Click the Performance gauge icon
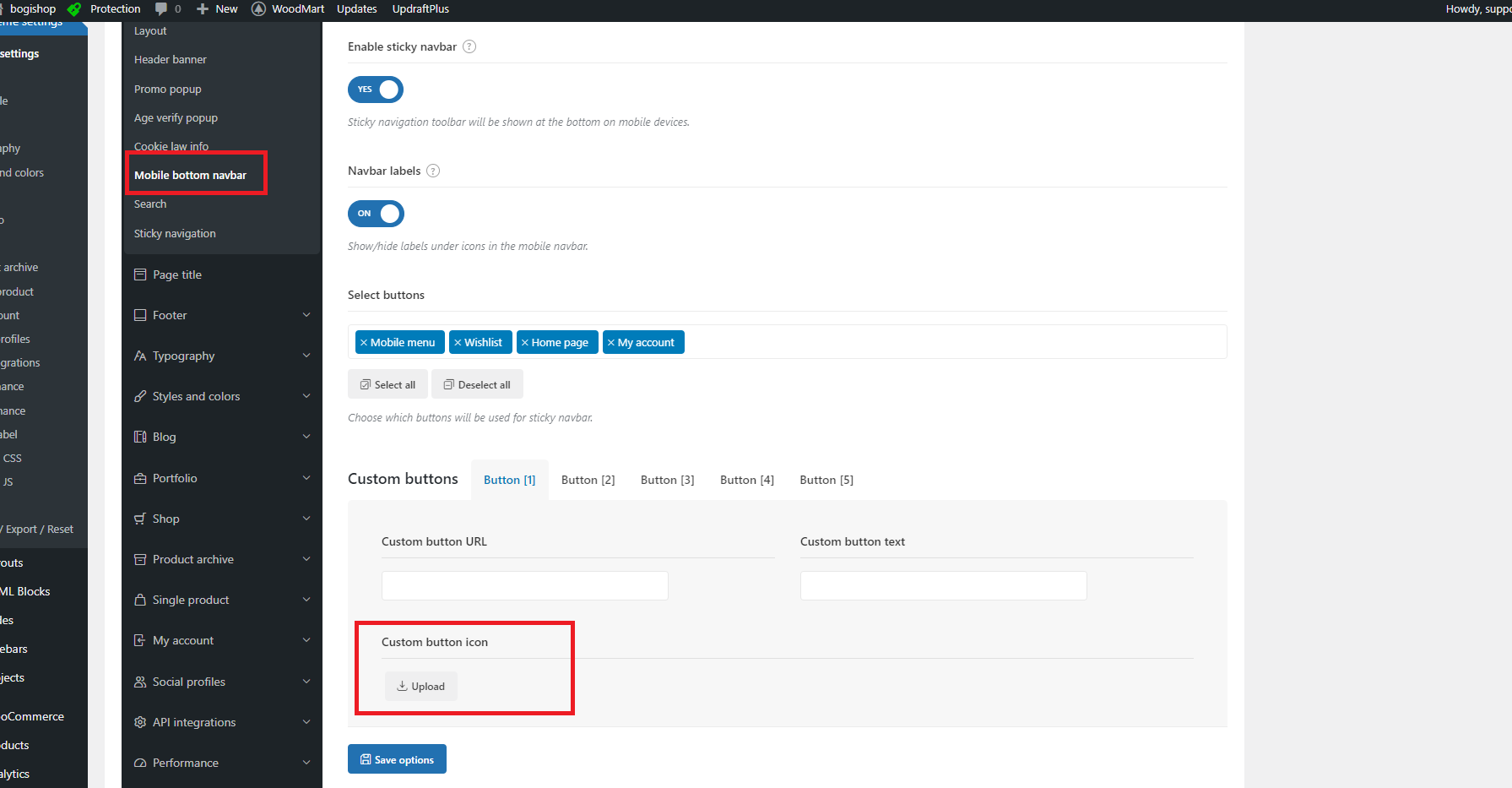This screenshot has height=788, width=1512. tap(140, 763)
